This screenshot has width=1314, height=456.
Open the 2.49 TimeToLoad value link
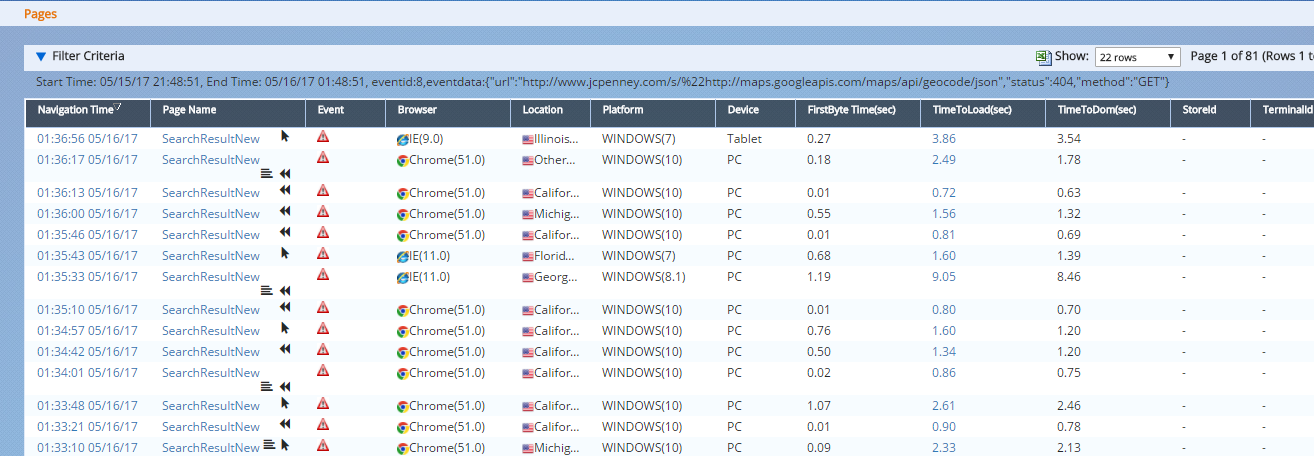pos(944,160)
